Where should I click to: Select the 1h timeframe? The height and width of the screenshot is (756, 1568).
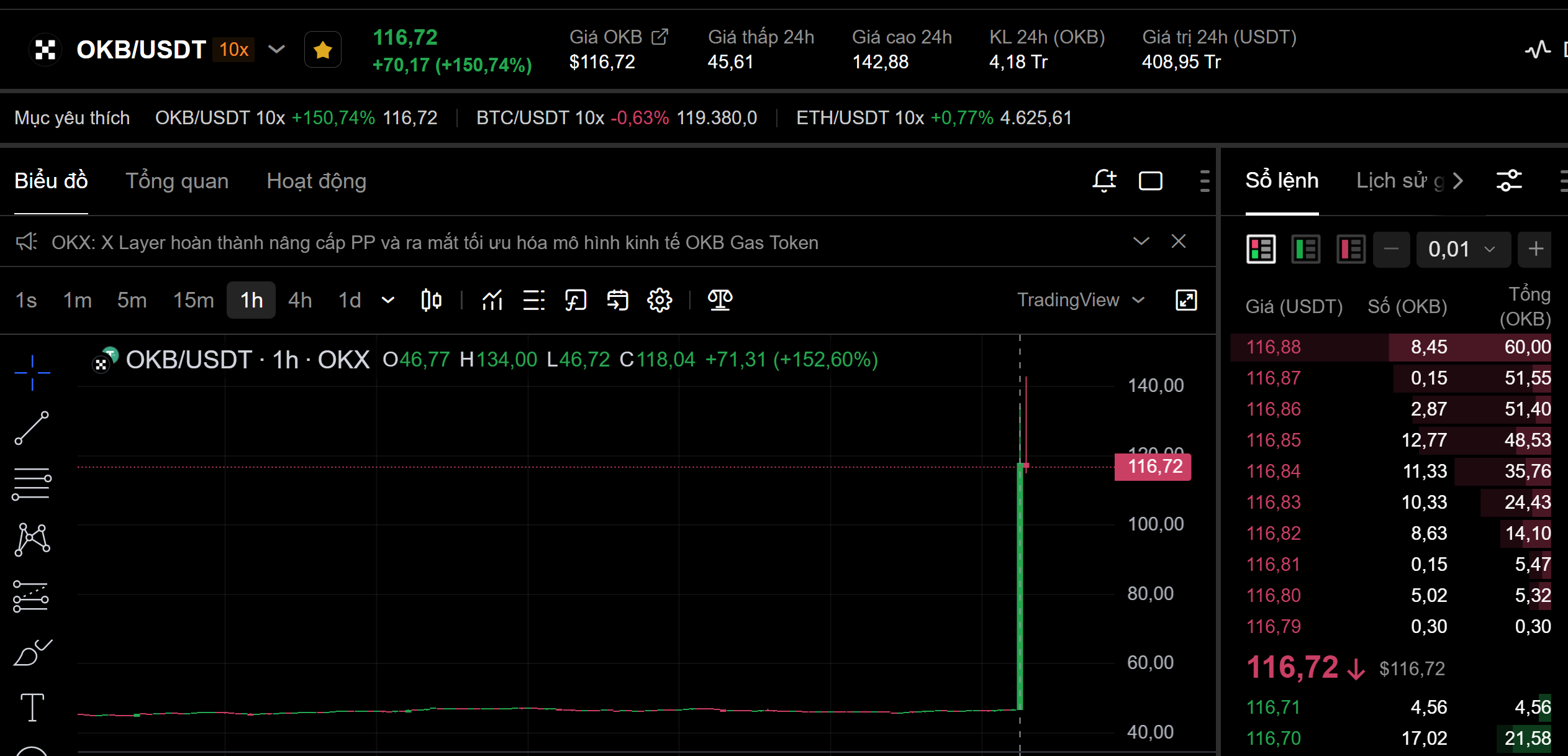251,300
